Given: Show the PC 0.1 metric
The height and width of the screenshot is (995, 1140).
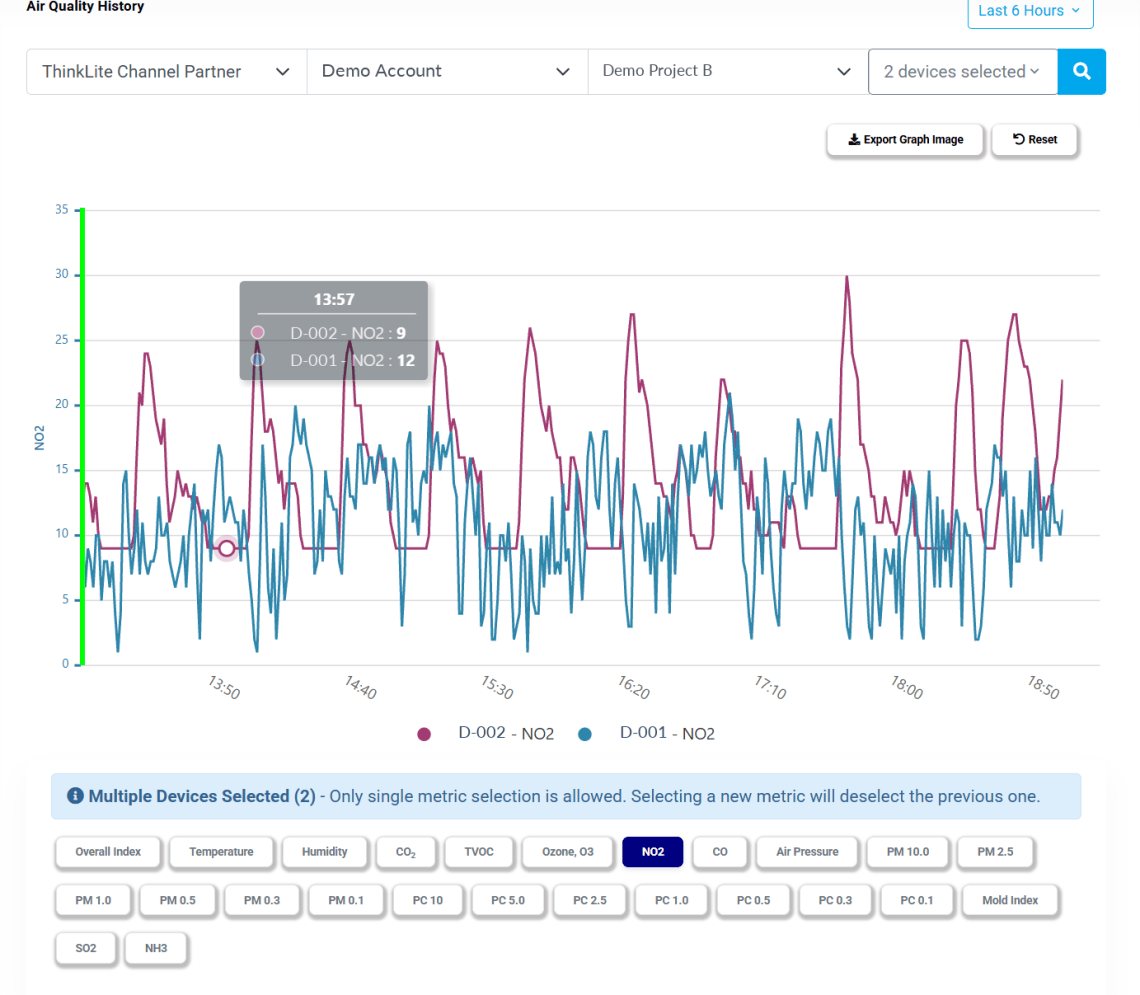Looking at the screenshot, I should tap(917, 901).
